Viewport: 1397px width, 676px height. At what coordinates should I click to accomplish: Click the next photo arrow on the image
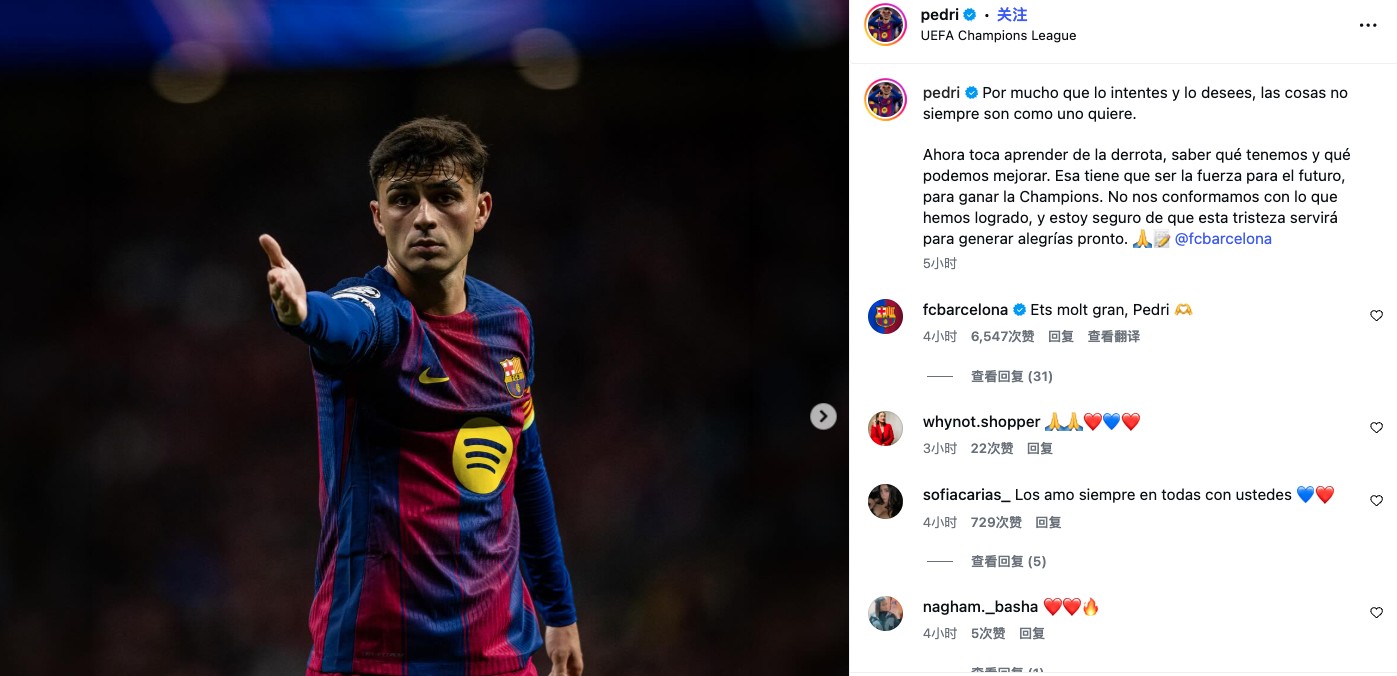tap(823, 416)
